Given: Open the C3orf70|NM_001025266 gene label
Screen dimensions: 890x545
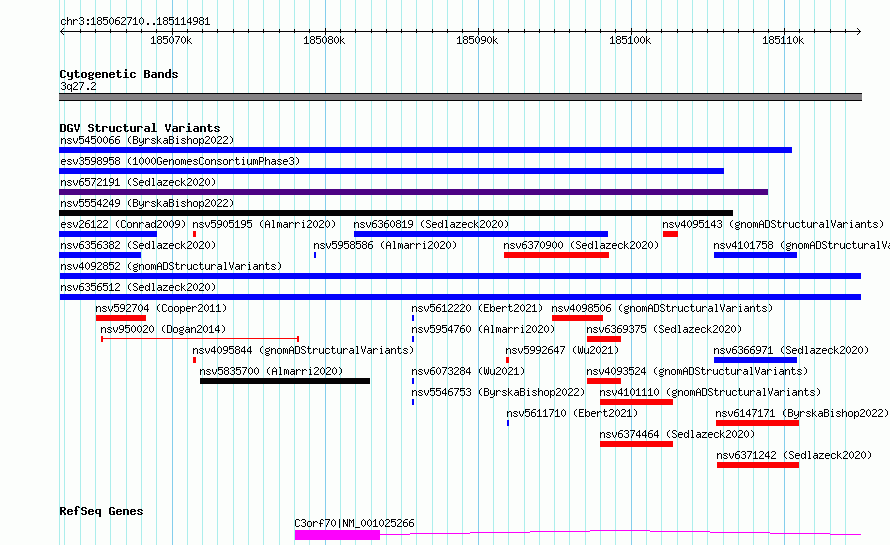Looking at the screenshot, I should [354, 523].
